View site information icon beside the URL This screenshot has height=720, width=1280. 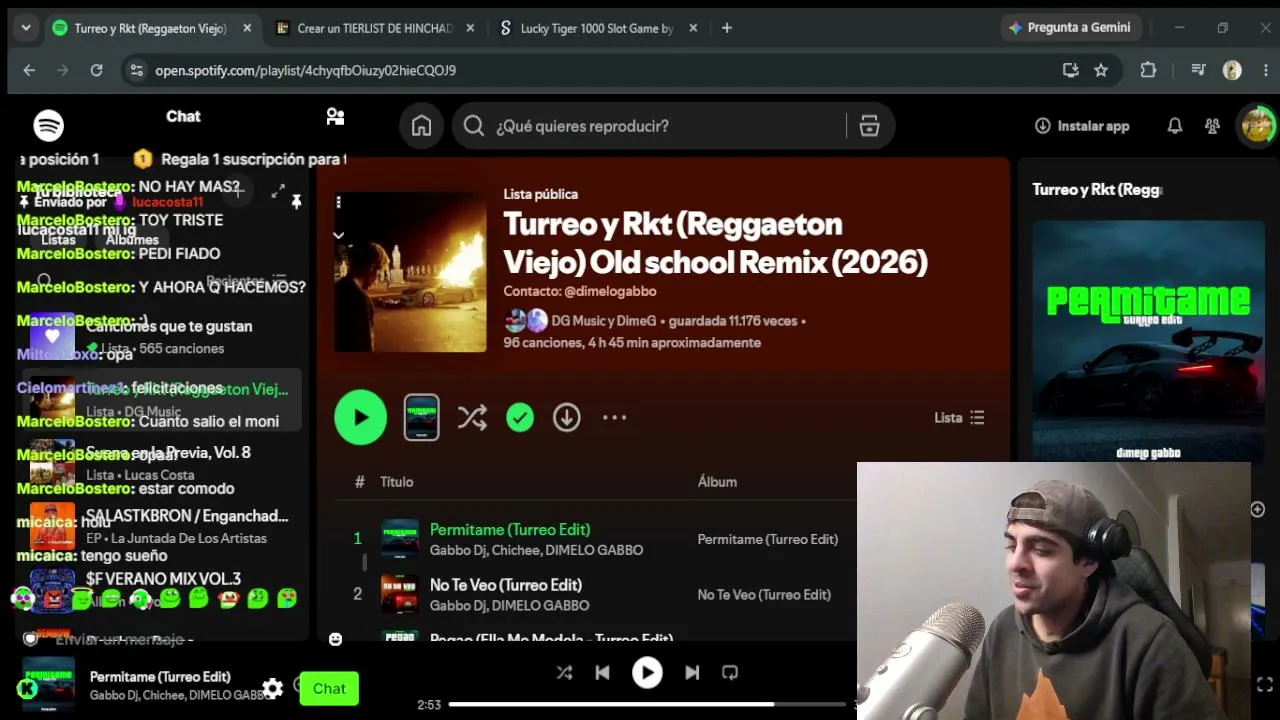136,70
